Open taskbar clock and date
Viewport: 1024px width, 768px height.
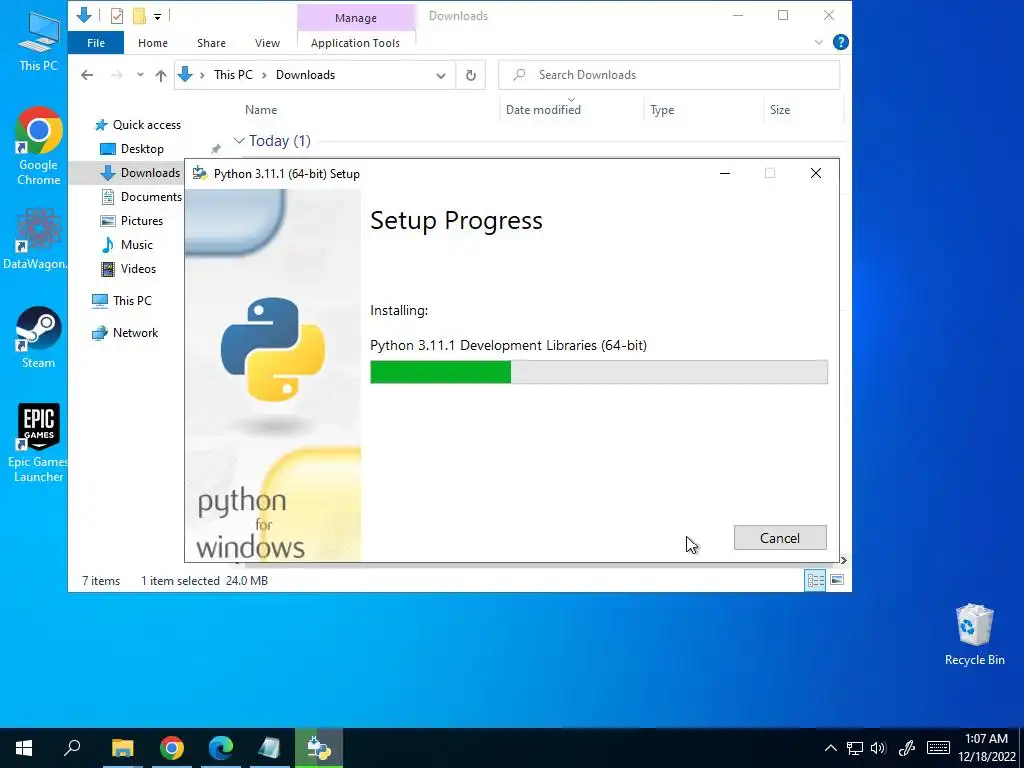[x=987, y=748]
